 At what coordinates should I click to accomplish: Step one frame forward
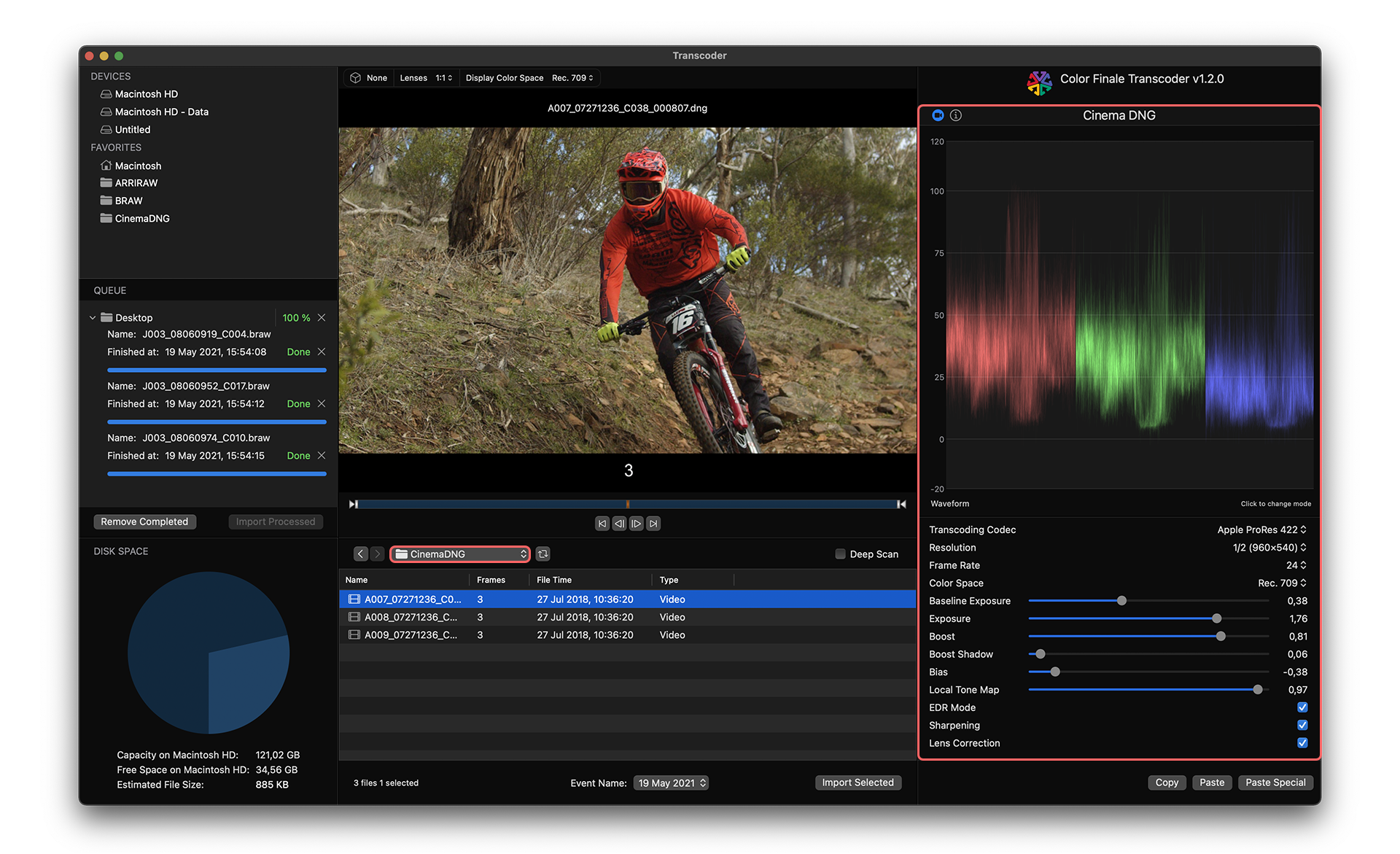[x=637, y=524]
